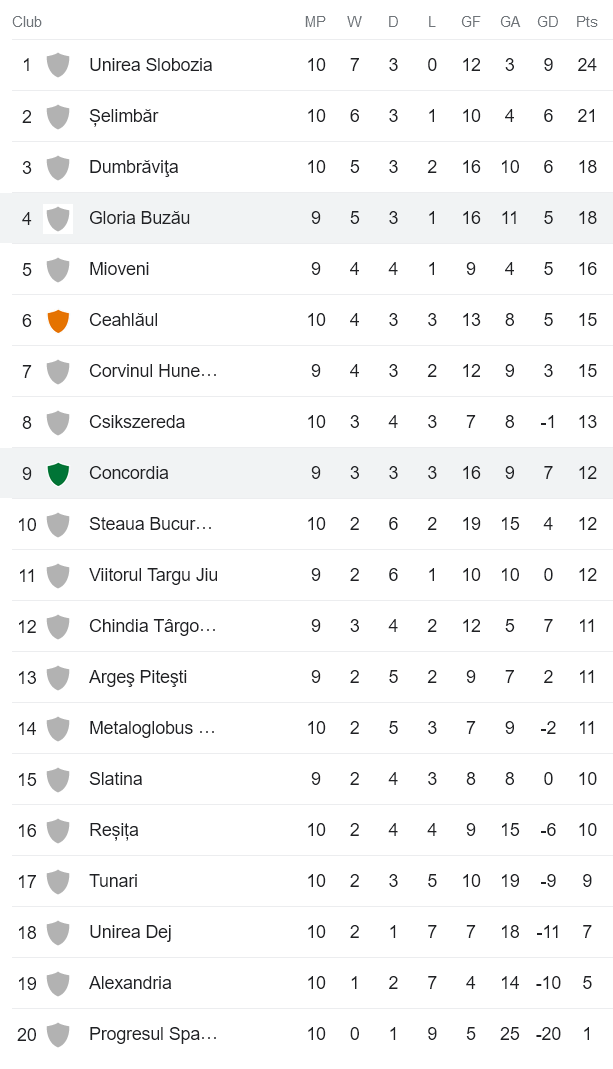Open the Steaua București team link
613x1069 pixels.
(x=150, y=524)
